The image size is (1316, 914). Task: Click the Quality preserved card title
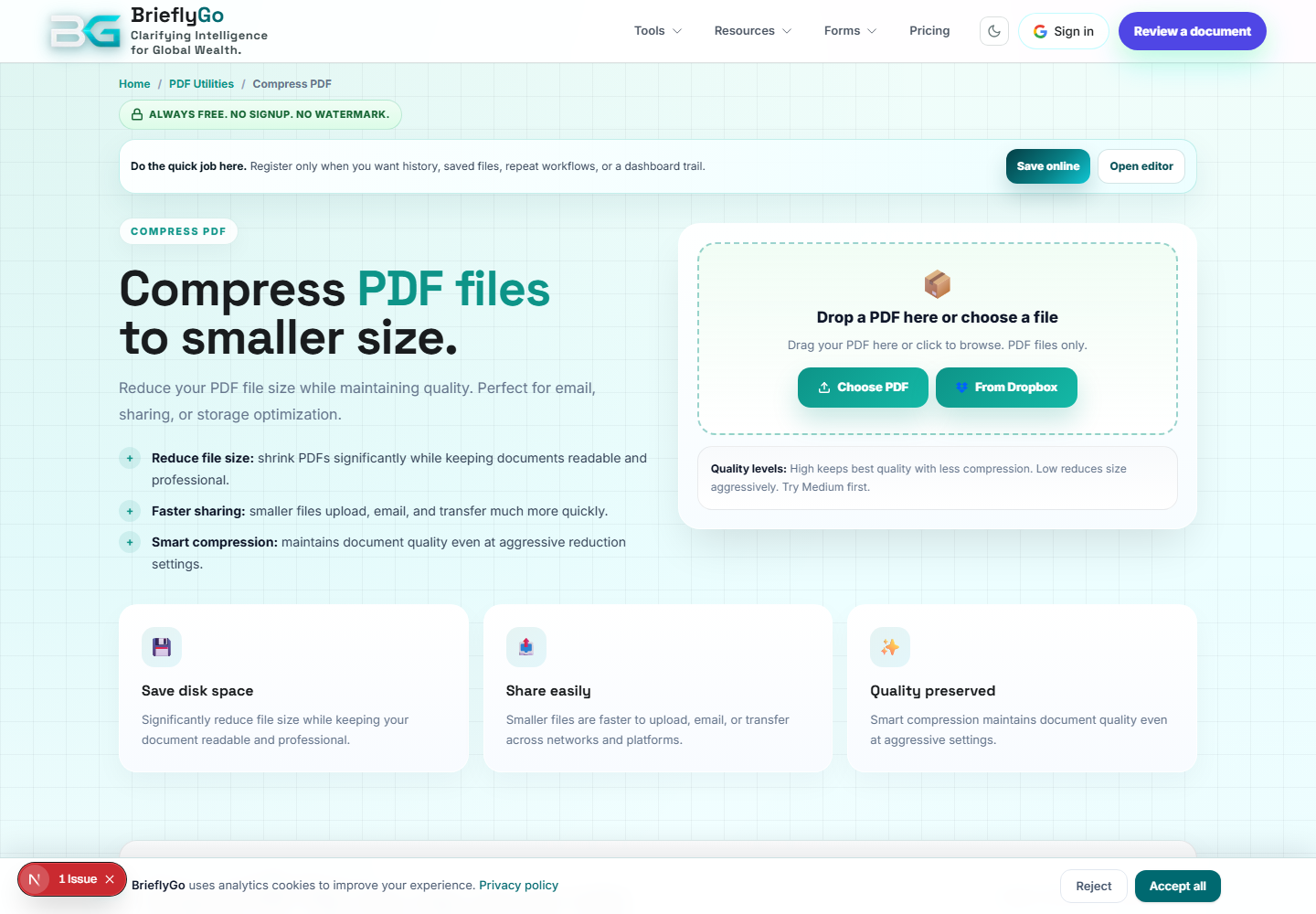pos(932,691)
